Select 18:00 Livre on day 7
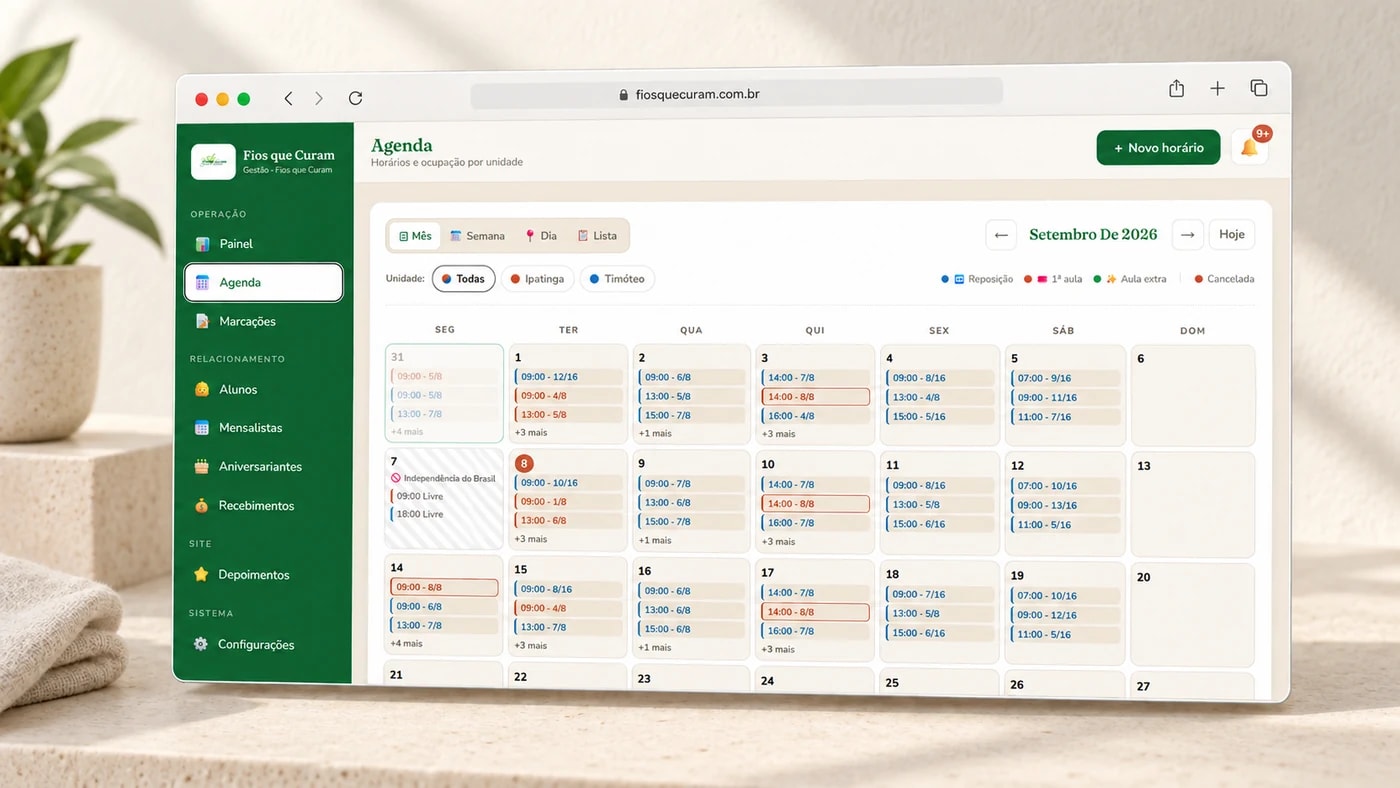1400x788 pixels. [x=420, y=514]
